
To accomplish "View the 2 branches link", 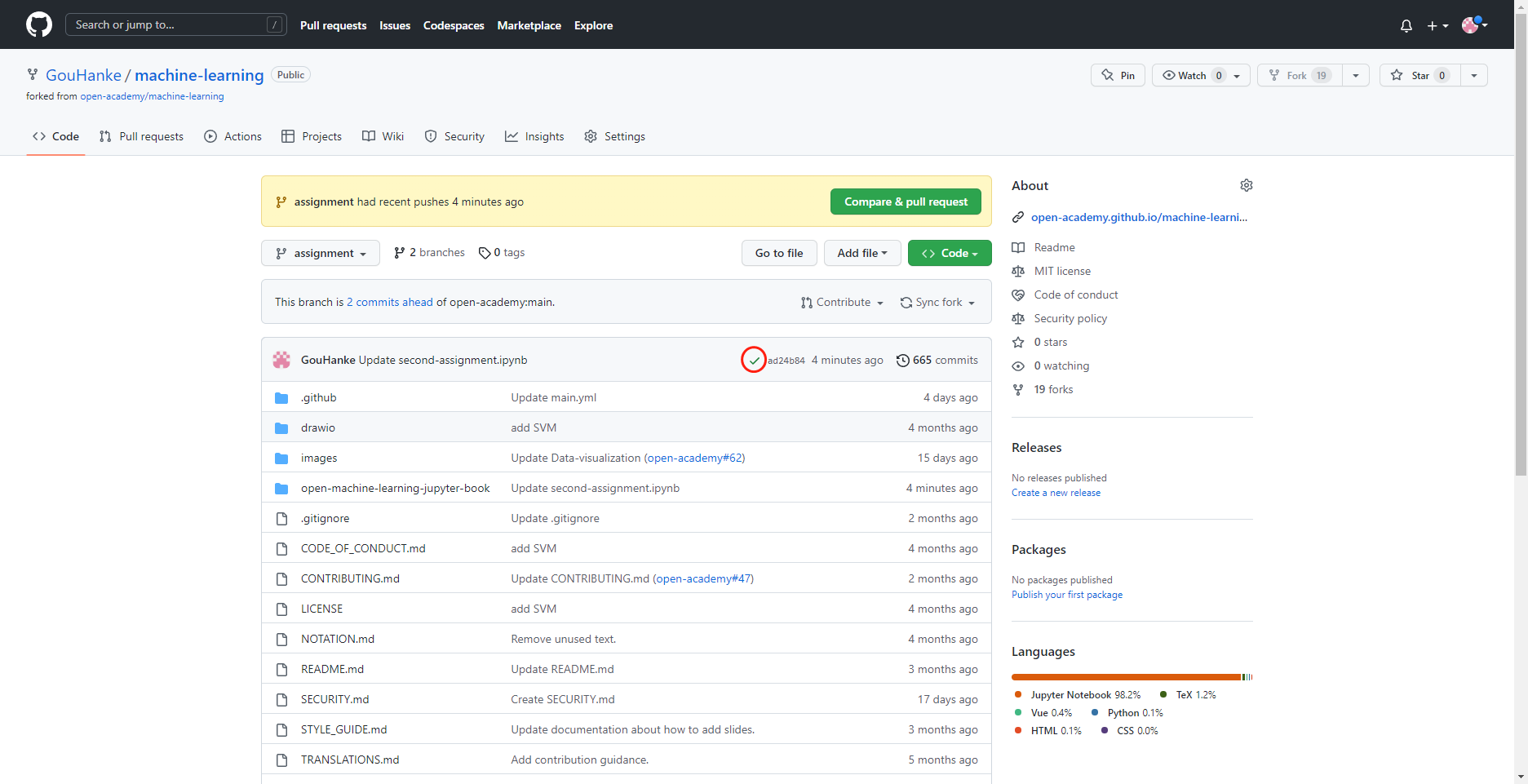I will pyautogui.click(x=429, y=253).
